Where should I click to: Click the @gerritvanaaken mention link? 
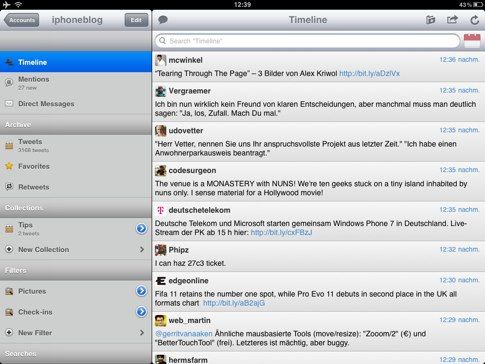coord(184,334)
